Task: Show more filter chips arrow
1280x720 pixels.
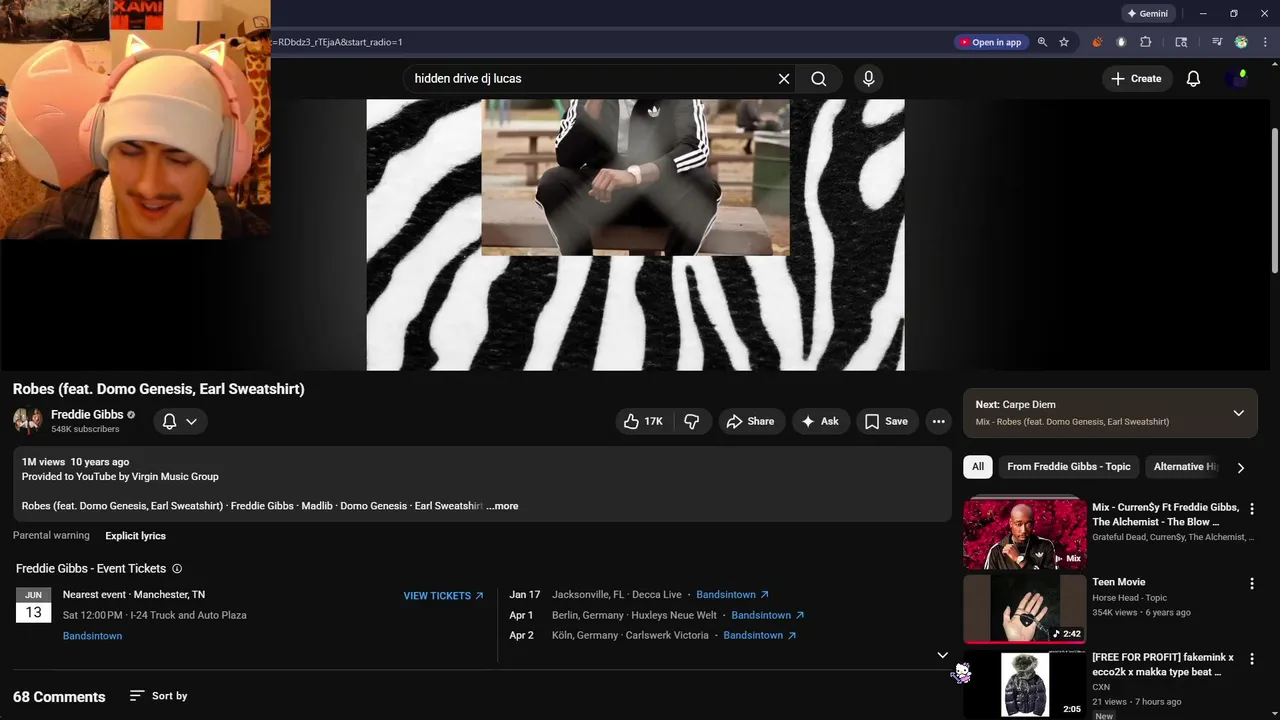Action: point(1241,467)
